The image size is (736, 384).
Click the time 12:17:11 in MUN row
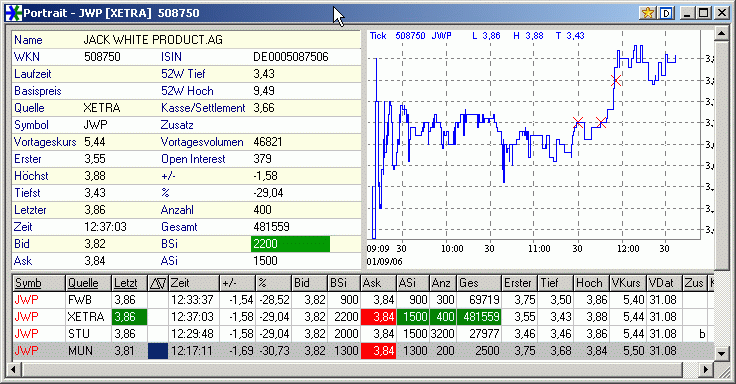pyautogui.click(x=192, y=351)
